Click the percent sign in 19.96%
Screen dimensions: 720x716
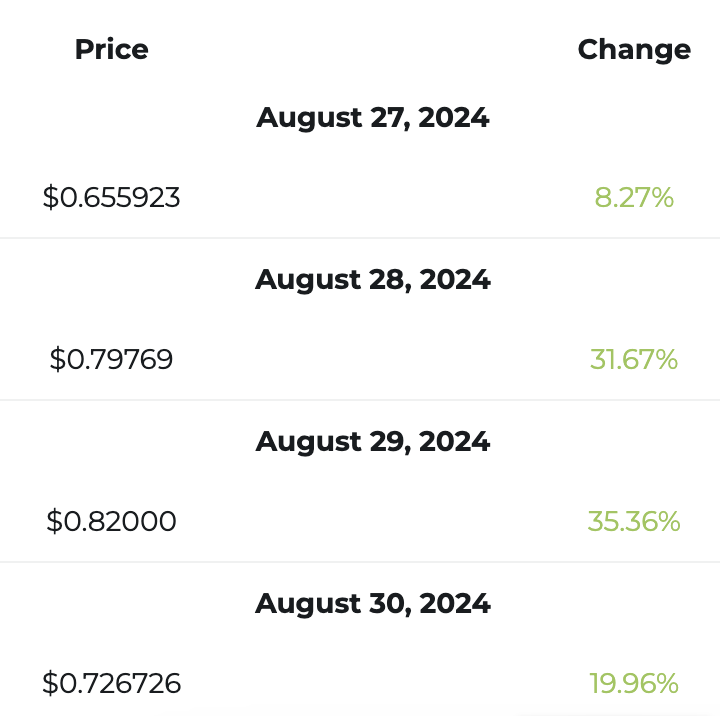coord(665,683)
